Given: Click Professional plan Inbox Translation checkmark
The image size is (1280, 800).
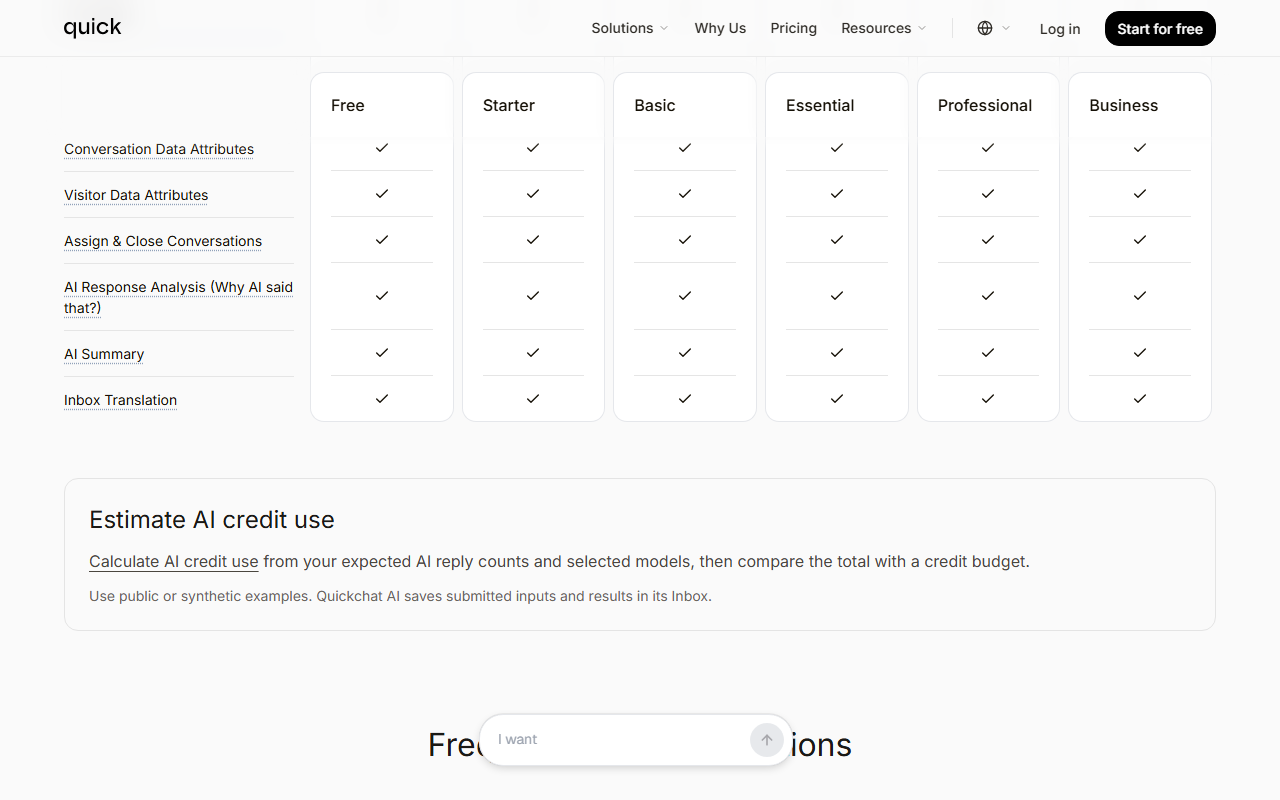Looking at the screenshot, I should pyautogui.click(x=988, y=398).
